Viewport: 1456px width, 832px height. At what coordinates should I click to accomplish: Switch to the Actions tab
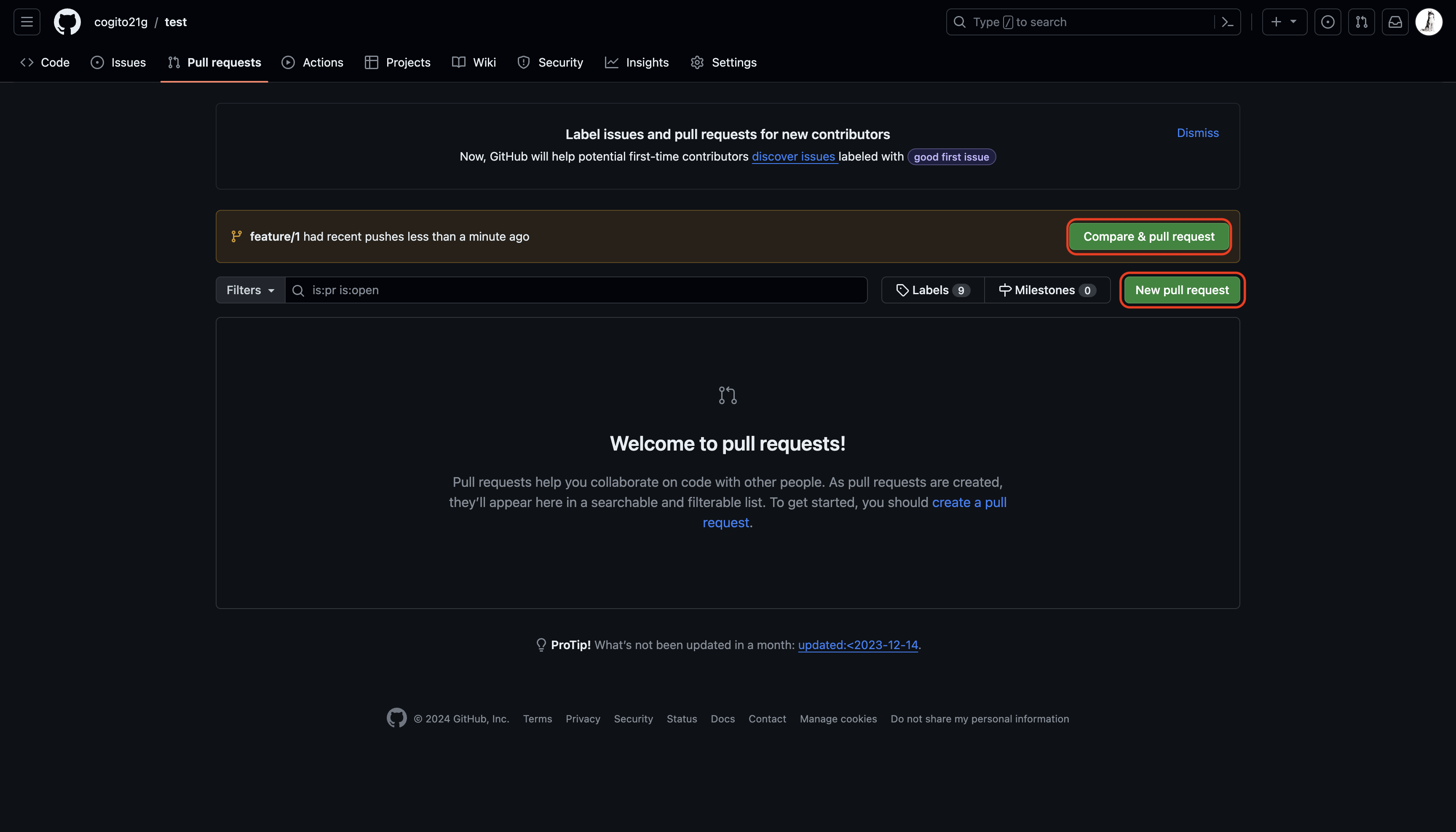click(x=313, y=62)
